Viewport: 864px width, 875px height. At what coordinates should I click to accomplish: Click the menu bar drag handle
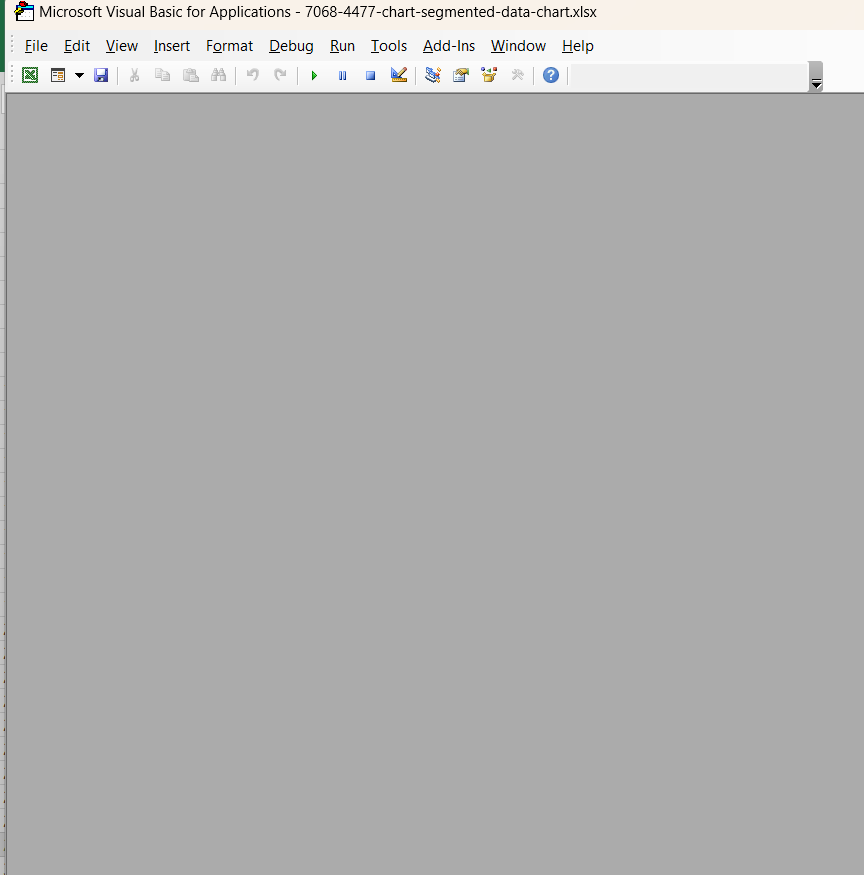point(12,45)
